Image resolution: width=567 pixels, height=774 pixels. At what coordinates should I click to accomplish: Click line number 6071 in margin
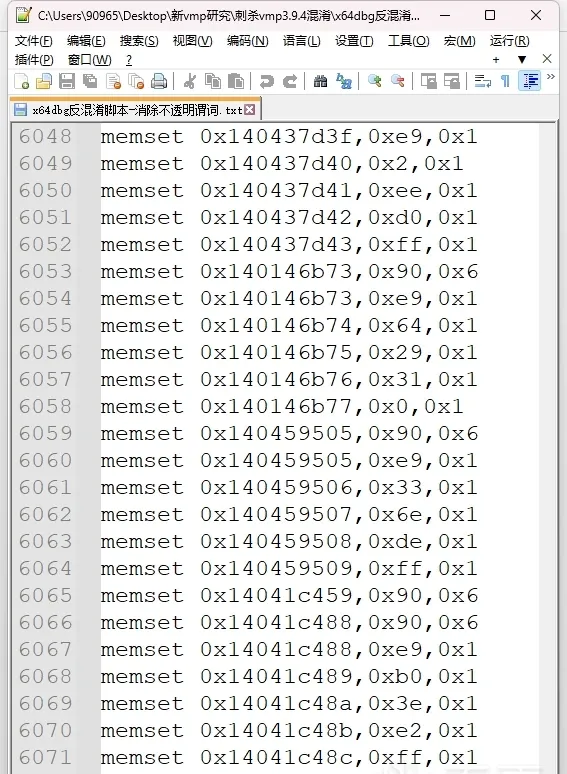click(x=45, y=758)
